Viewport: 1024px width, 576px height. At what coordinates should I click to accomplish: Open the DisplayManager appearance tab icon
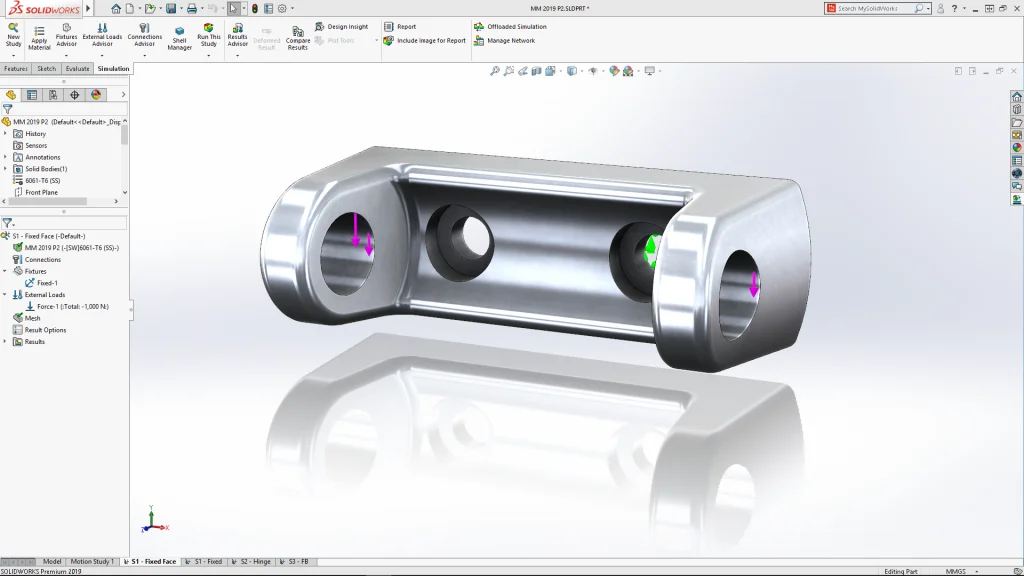pyautogui.click(x=96, y=95)
